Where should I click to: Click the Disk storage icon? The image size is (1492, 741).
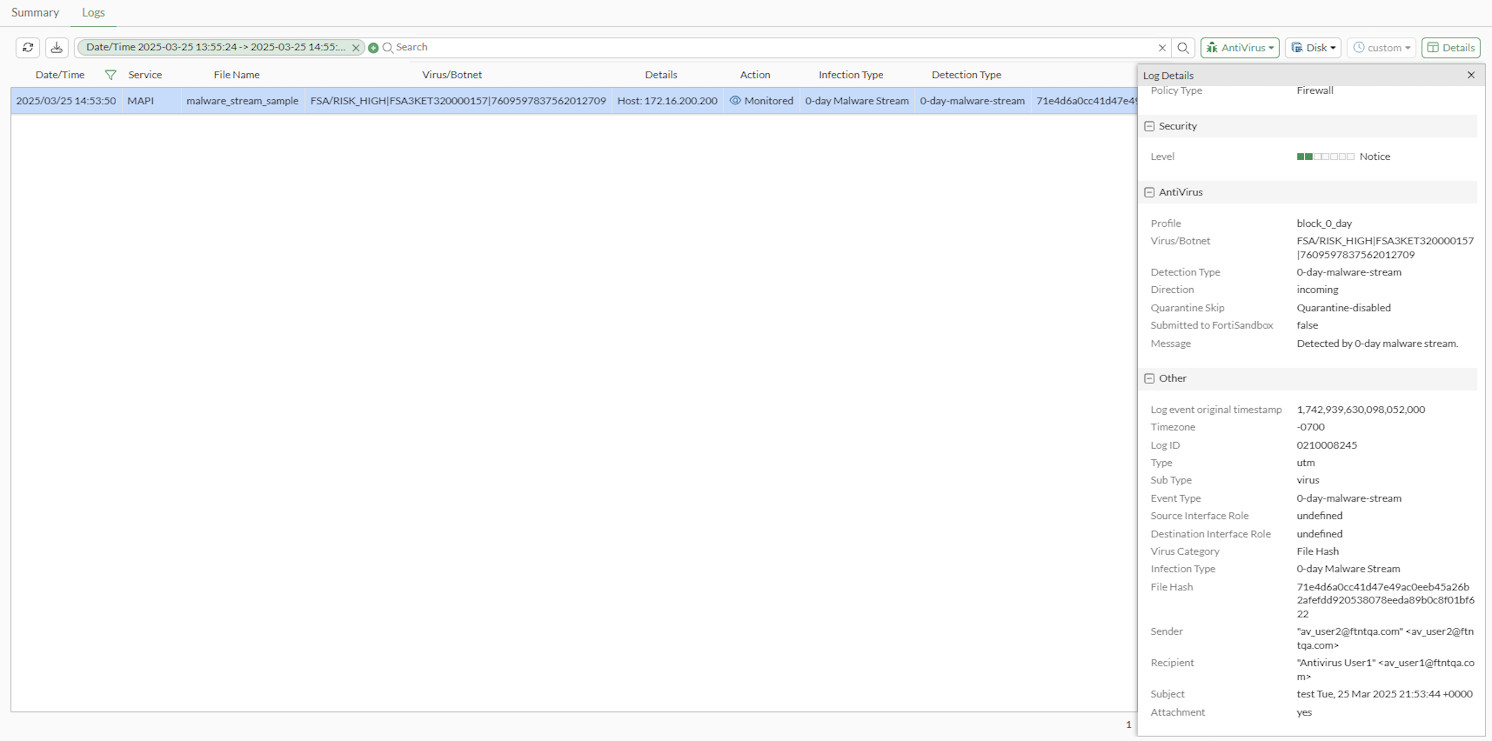1299,47
